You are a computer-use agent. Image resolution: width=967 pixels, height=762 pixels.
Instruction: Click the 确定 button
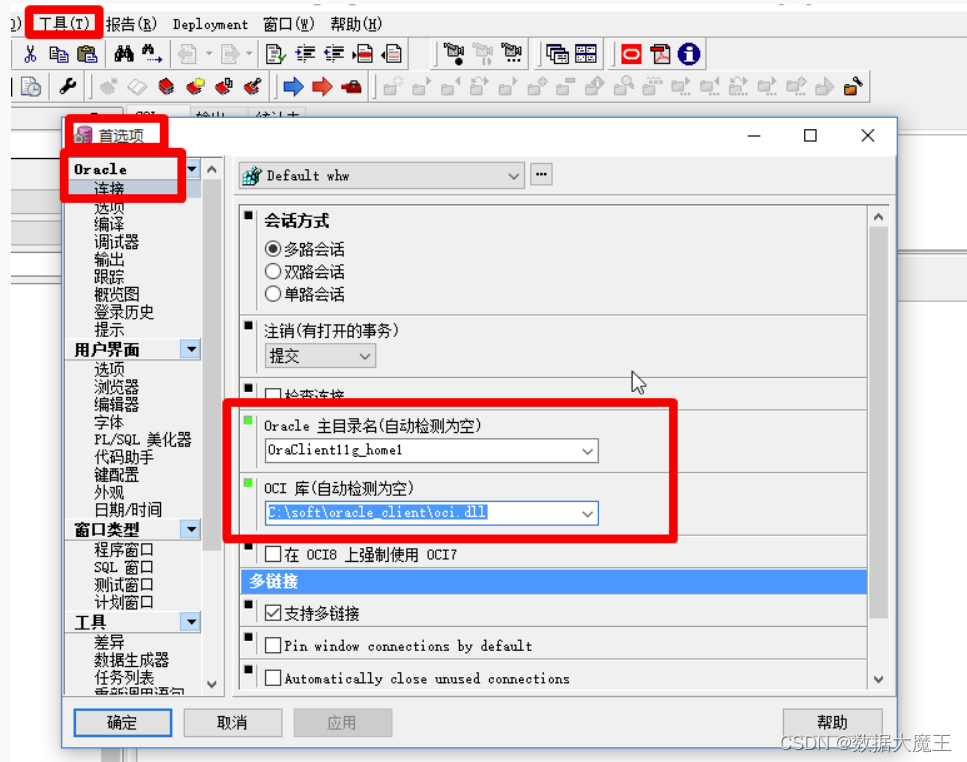(123, 723)
